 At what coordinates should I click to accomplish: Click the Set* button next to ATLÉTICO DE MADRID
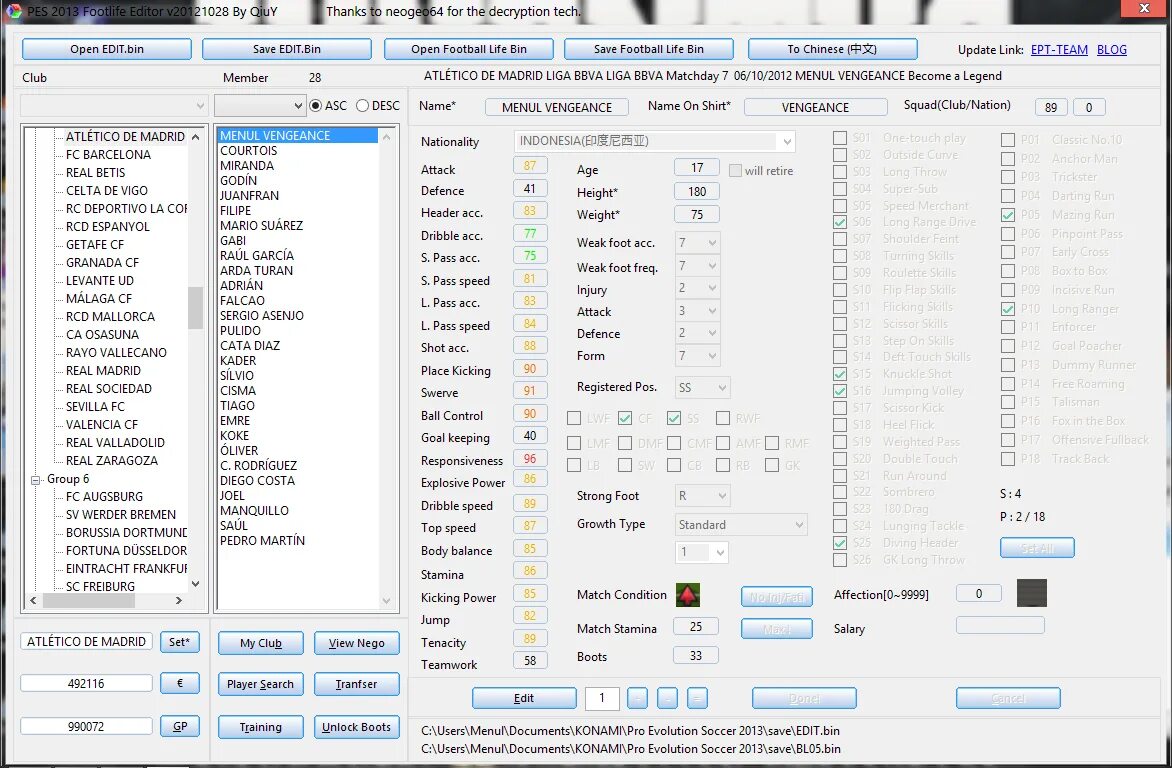point(180,642)
